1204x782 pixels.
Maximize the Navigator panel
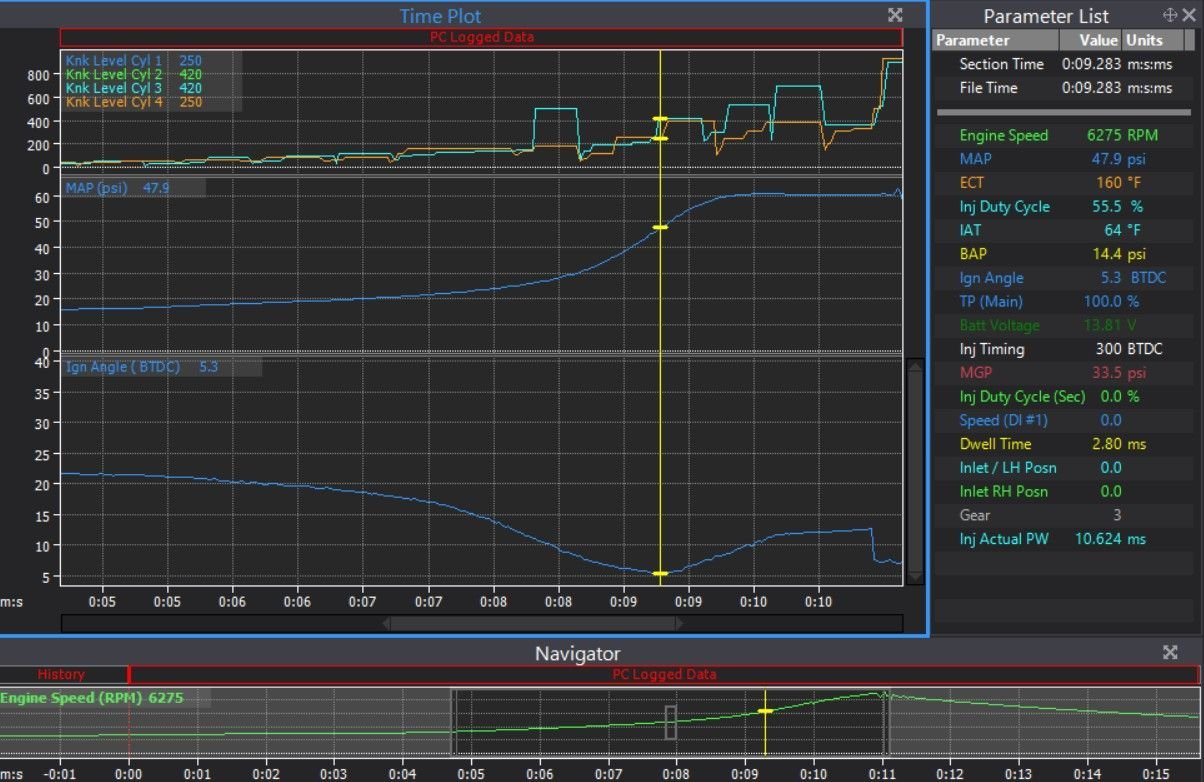pos(1170,653)
